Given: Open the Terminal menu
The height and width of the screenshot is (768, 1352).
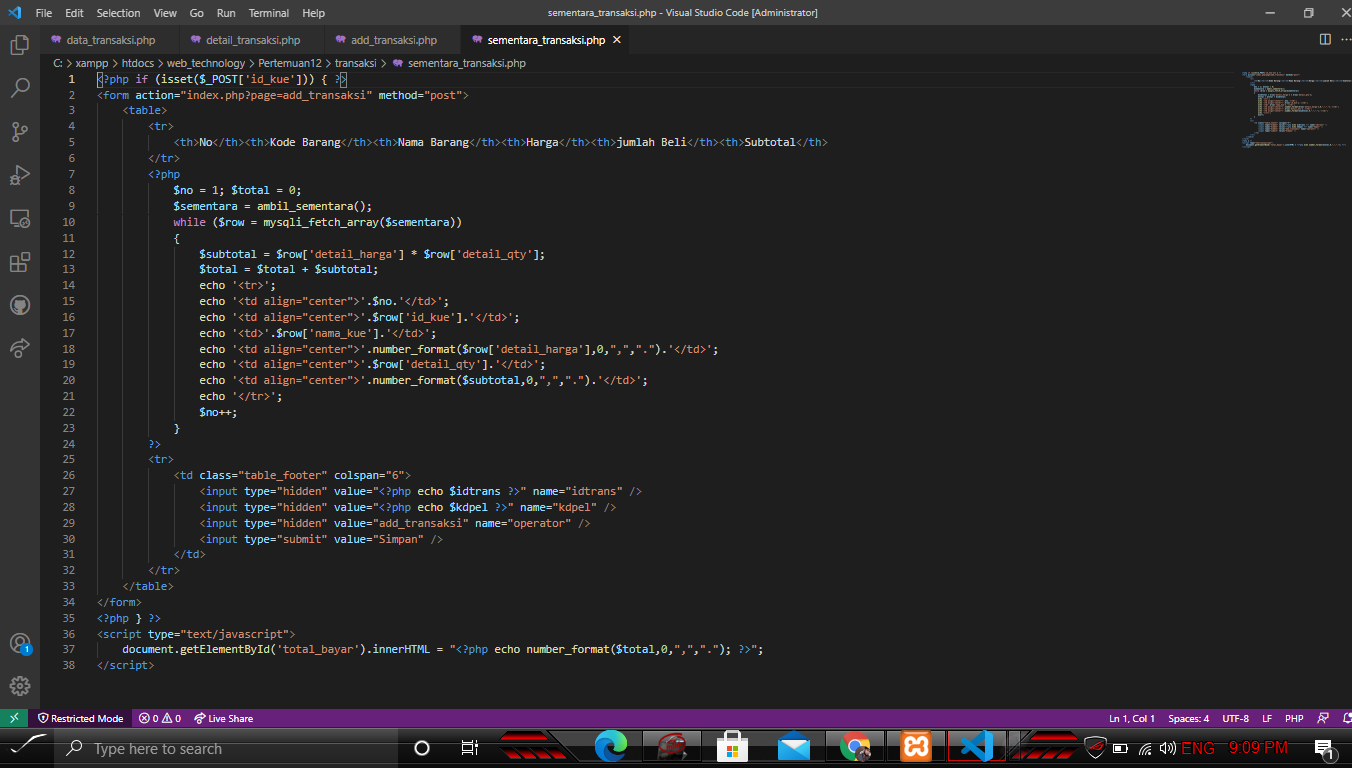Looking at the screenshot, I should [x=269, y=13].
